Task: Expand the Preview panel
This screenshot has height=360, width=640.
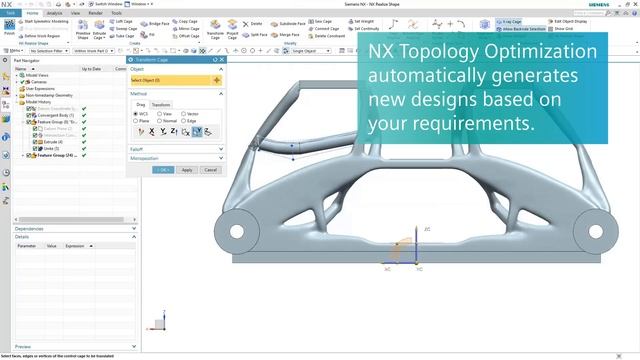Action: [x=134, y=347]
